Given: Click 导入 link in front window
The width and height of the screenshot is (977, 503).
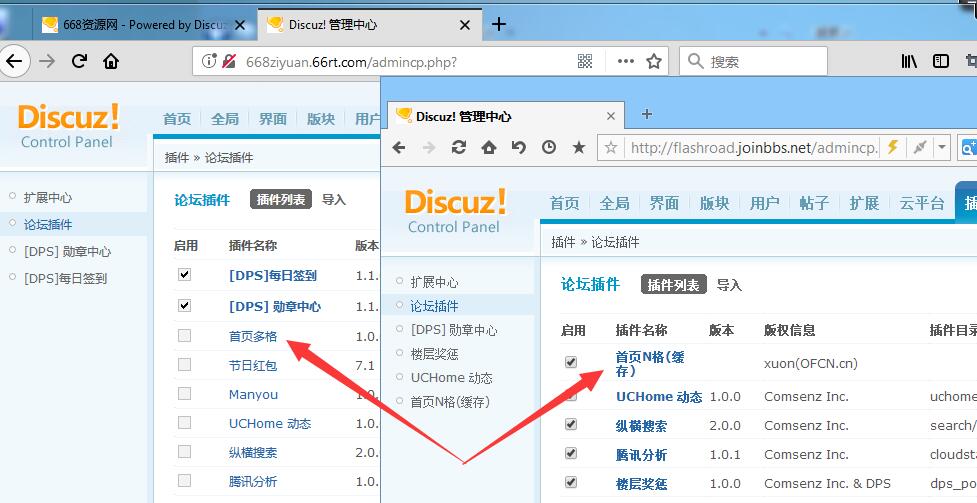Looking at the screenshot, I should coord(729,285).
